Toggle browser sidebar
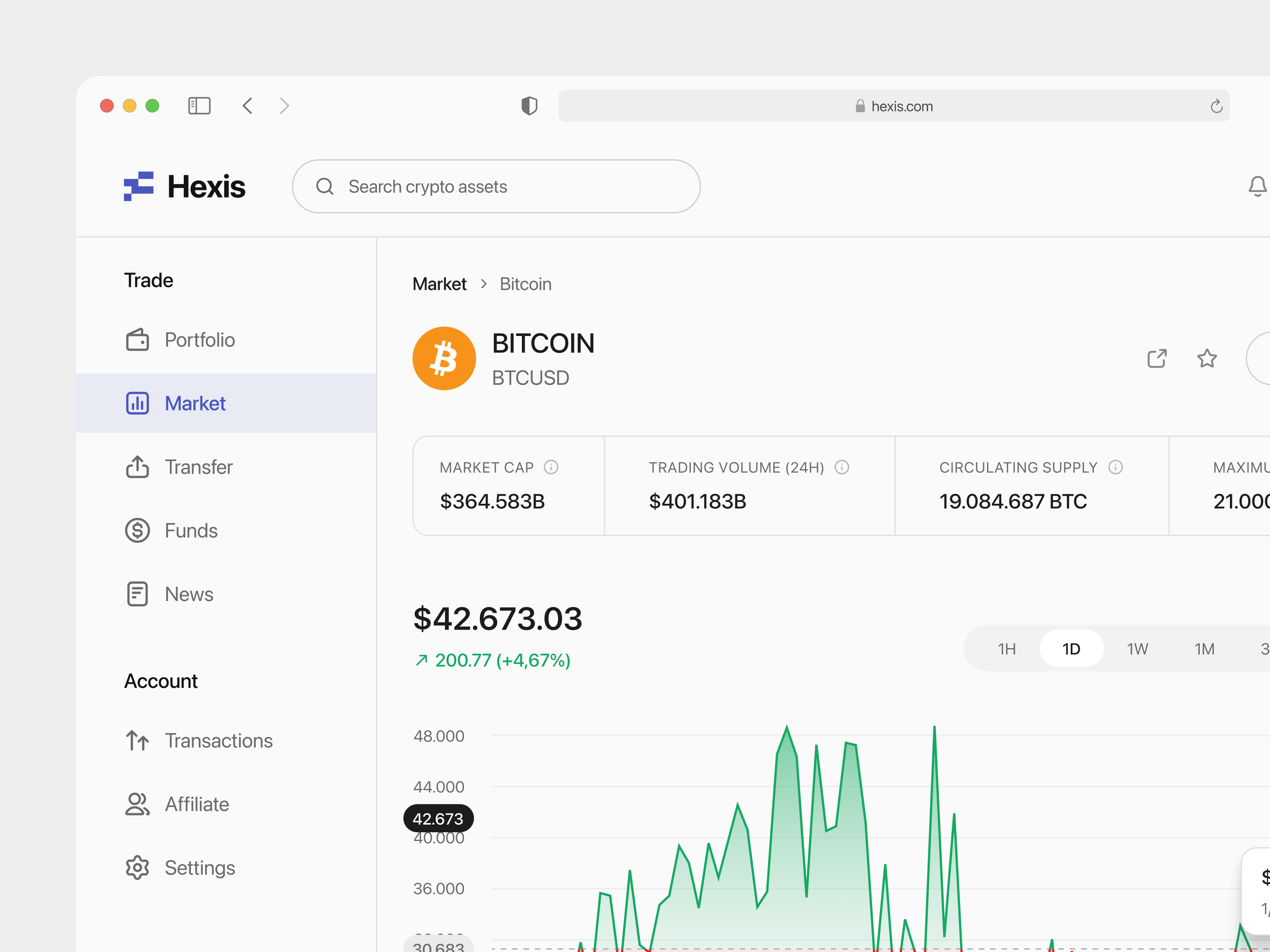Screen dimensions: 1270x952 click(199, 106)
